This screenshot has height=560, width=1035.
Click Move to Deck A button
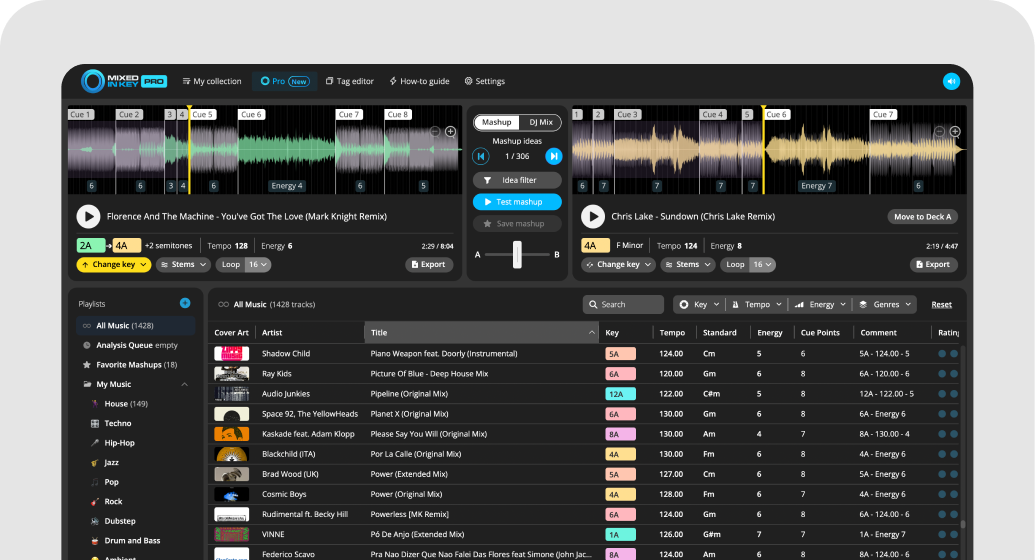[x=922, y=217]
